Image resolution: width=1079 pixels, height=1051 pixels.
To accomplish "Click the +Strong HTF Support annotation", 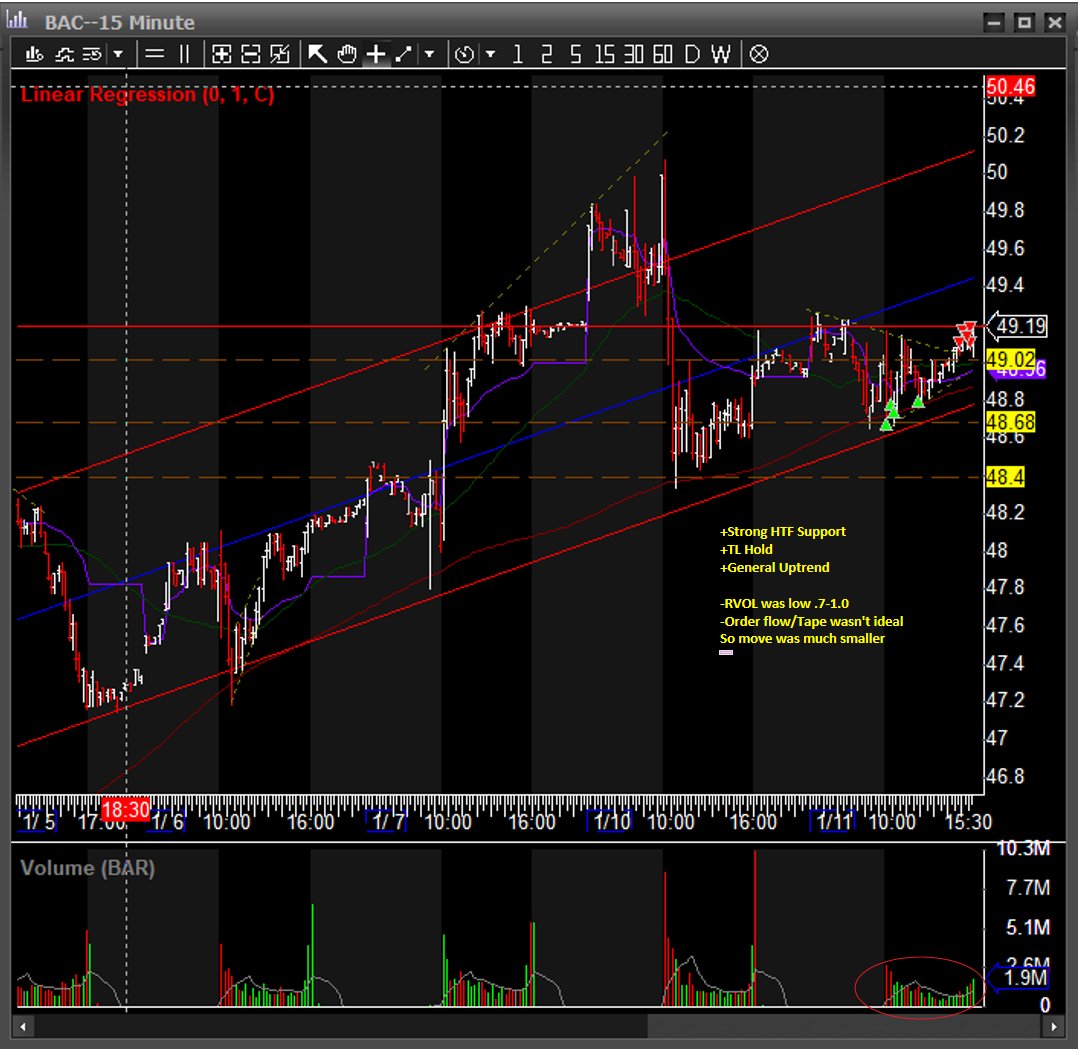I will [783, 531].
